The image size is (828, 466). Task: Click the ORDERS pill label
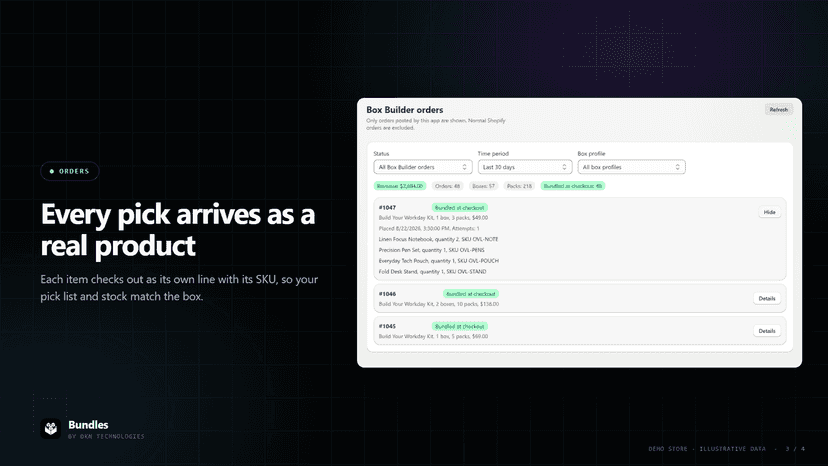click(70, 171)
